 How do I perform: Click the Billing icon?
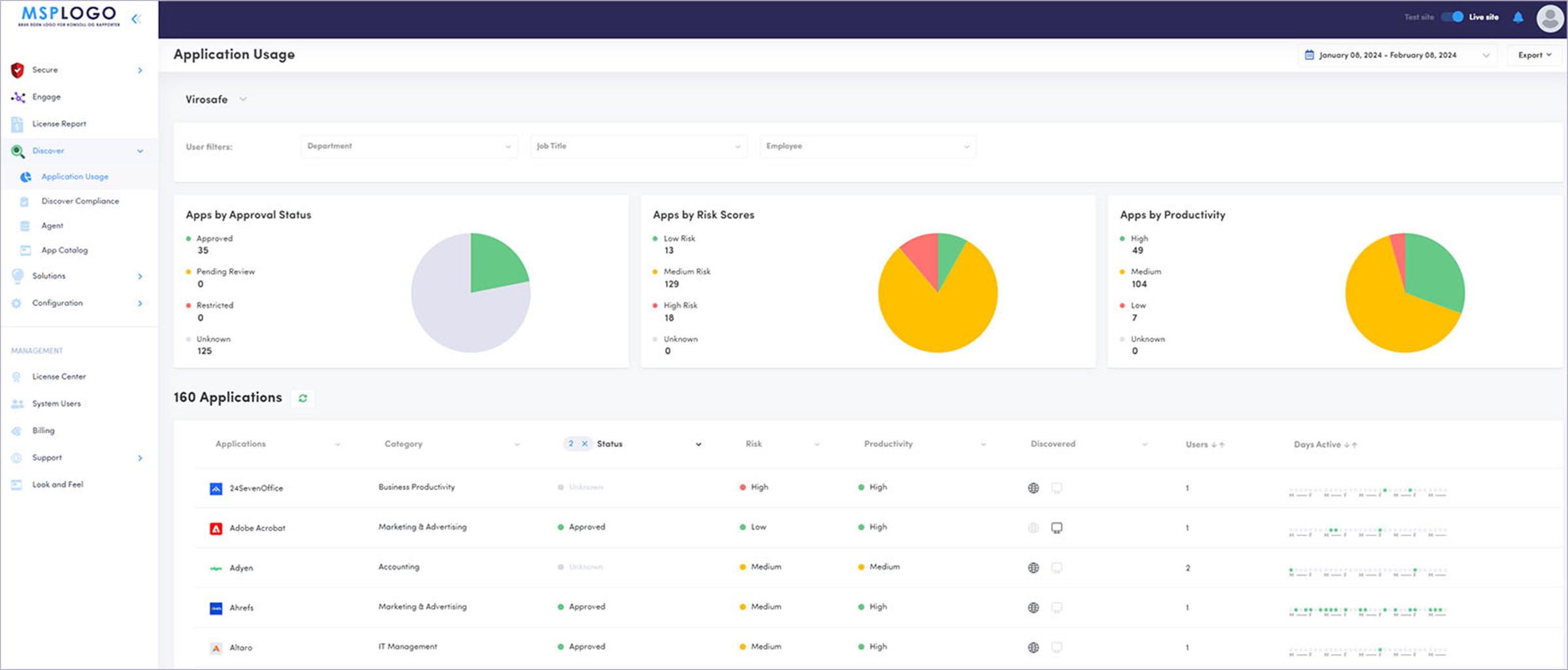[x=17, y=431]
